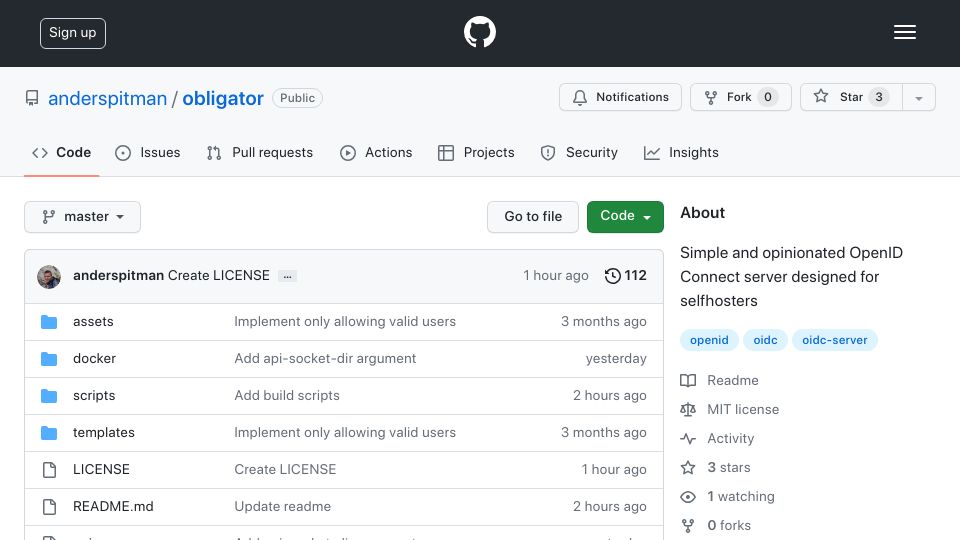
Task: Star the obligator repository
Action: click(x=851, y=97)
